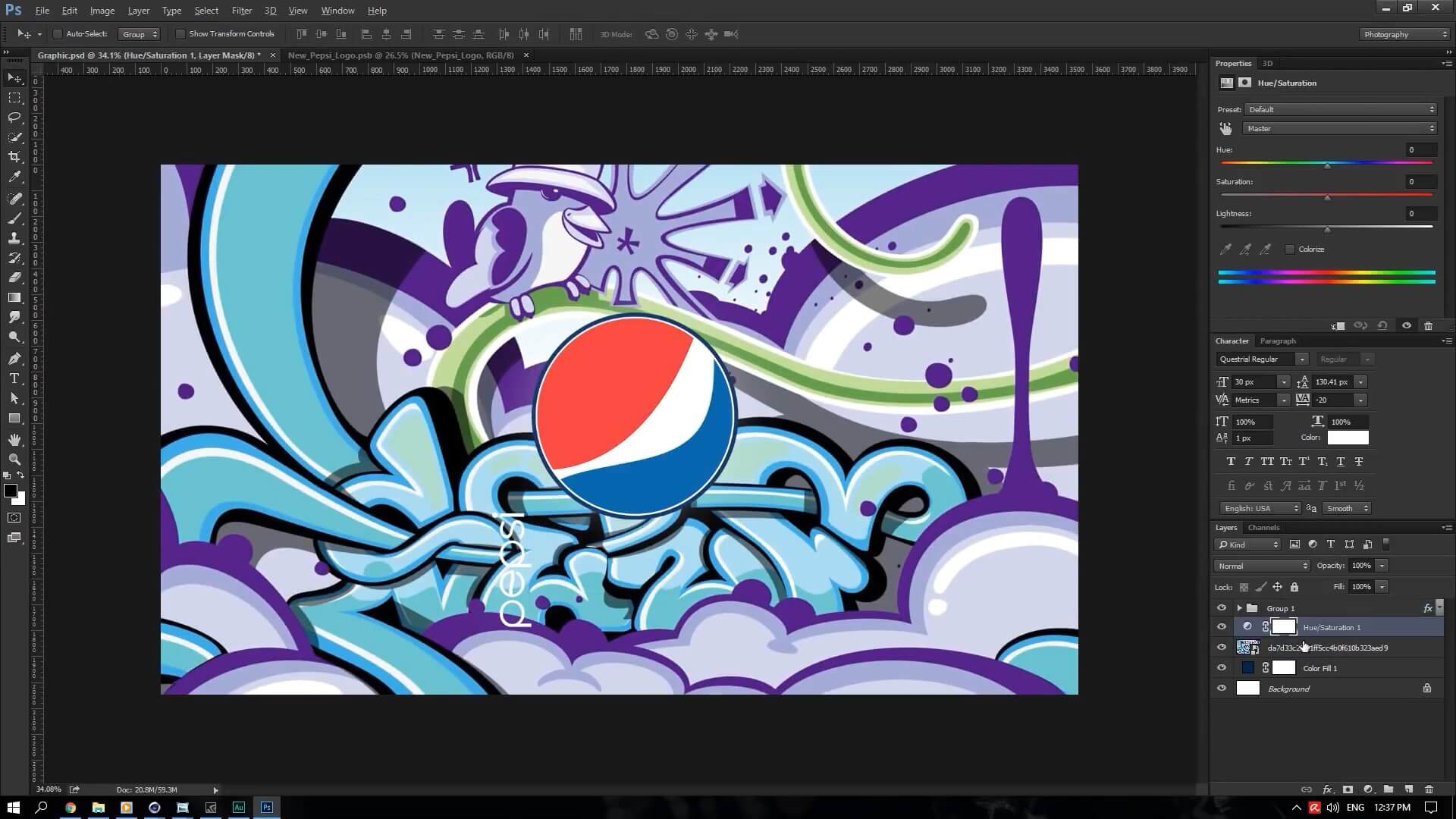Expand the Group 1 layer folder
Image resolution: width=1456 pixels, height=819 pixels.
click(x=1239, y=608)
